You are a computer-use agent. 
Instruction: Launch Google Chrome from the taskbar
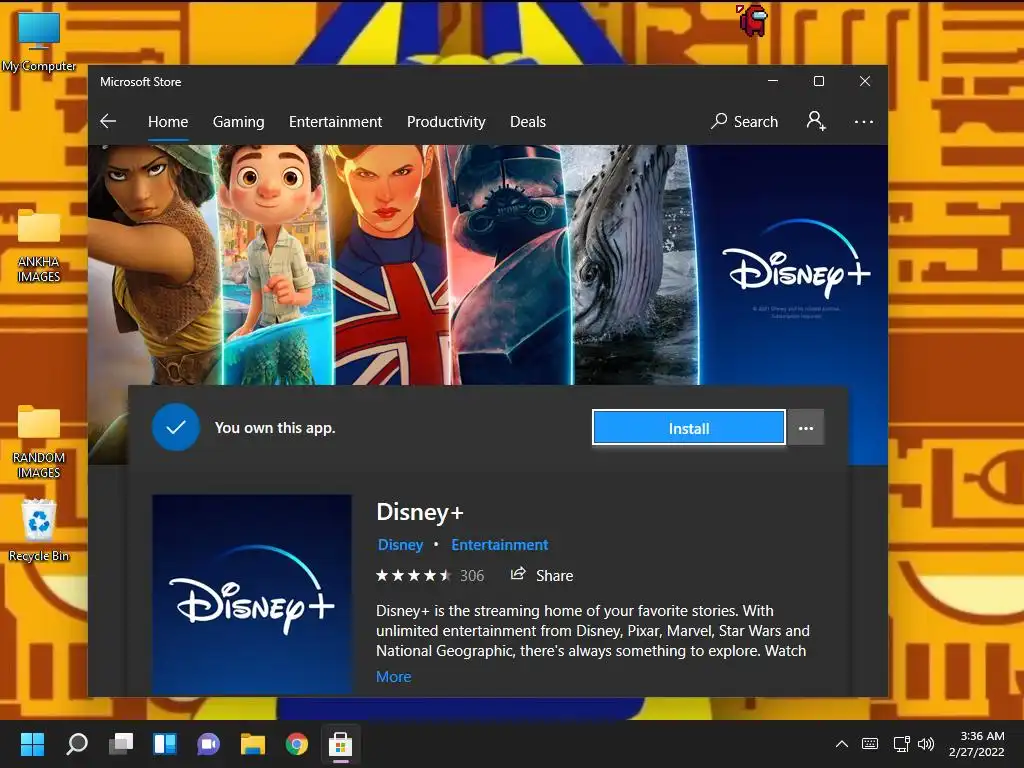click(x=296, y=743)
